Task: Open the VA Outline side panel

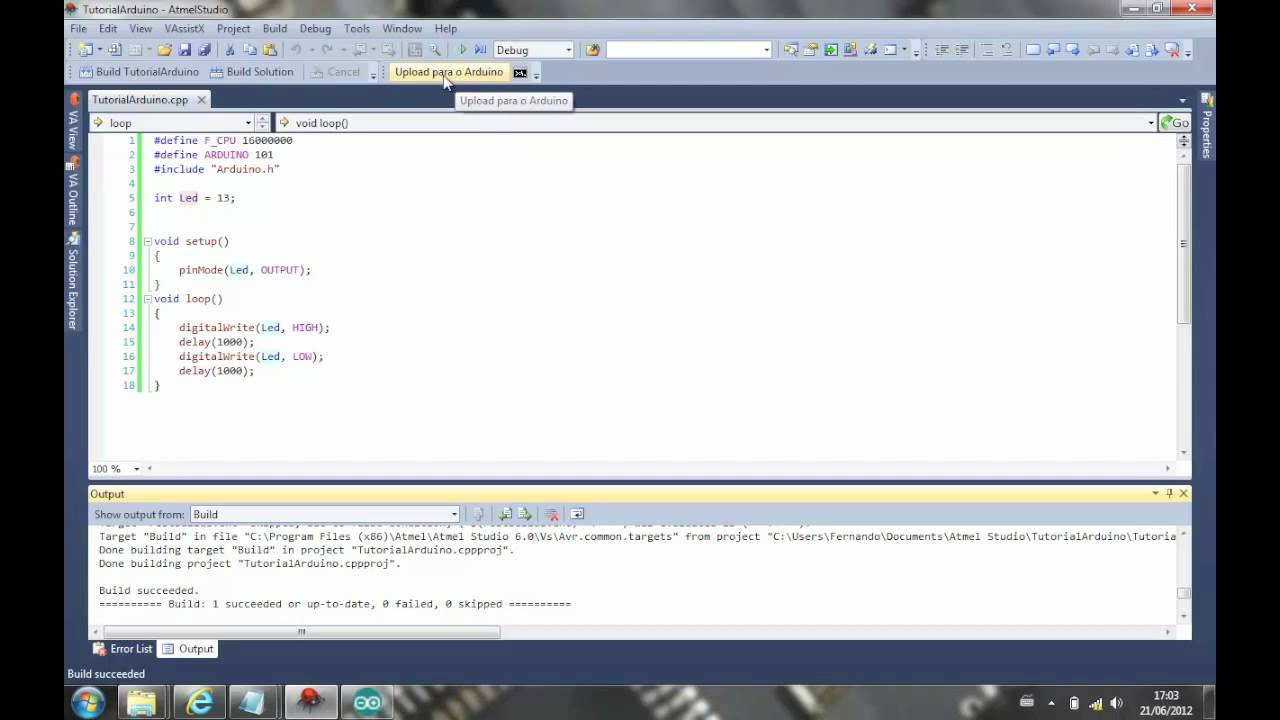Action: coord(73,190)
